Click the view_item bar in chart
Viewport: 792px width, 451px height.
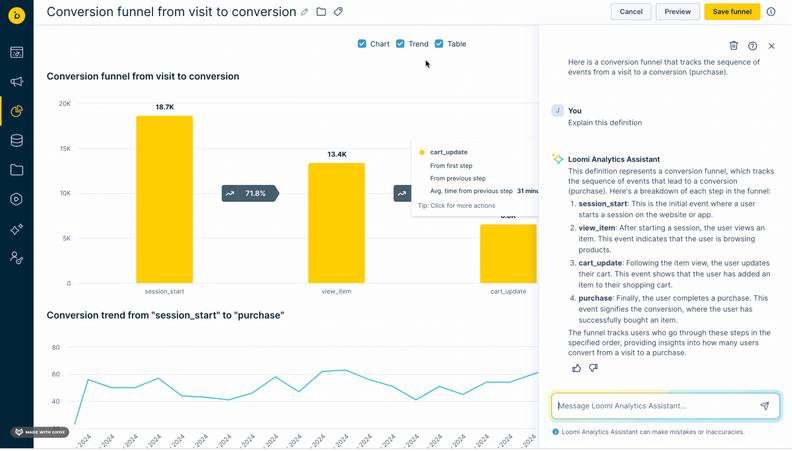[x=336, y=223]
